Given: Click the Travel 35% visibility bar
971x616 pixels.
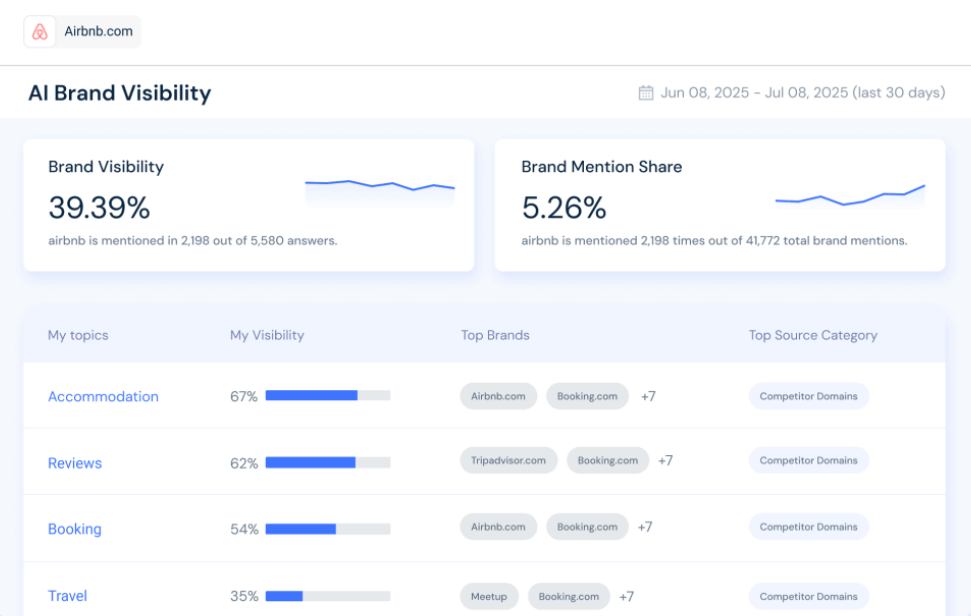Looking at the screenshot, I should coord(327,596).
